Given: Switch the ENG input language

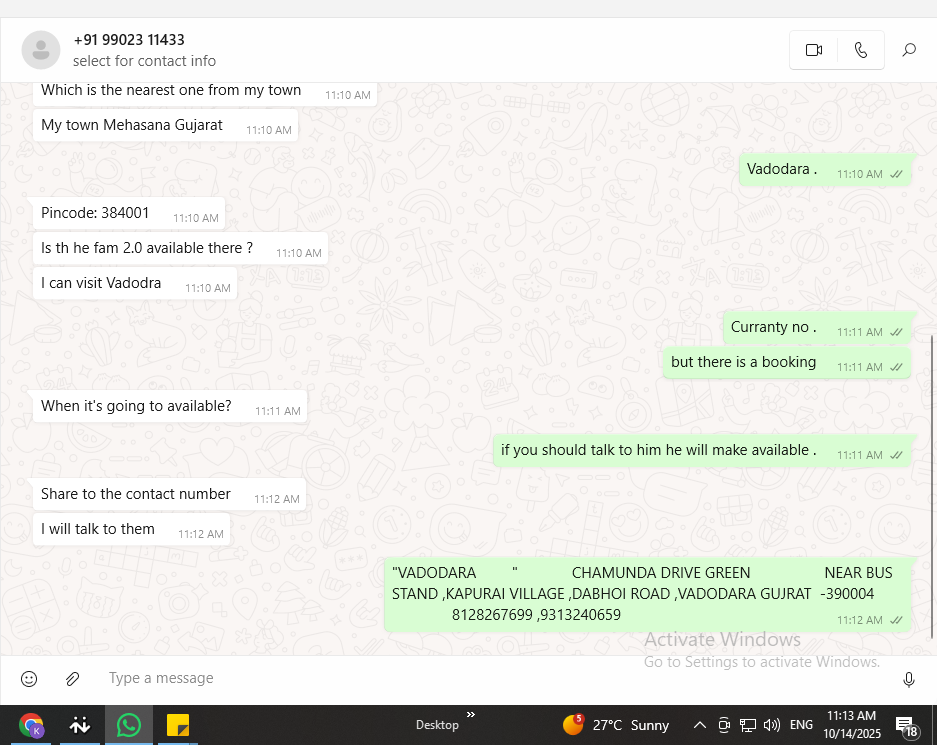Looking at the screenshot, I should click(x=801, y=725).
